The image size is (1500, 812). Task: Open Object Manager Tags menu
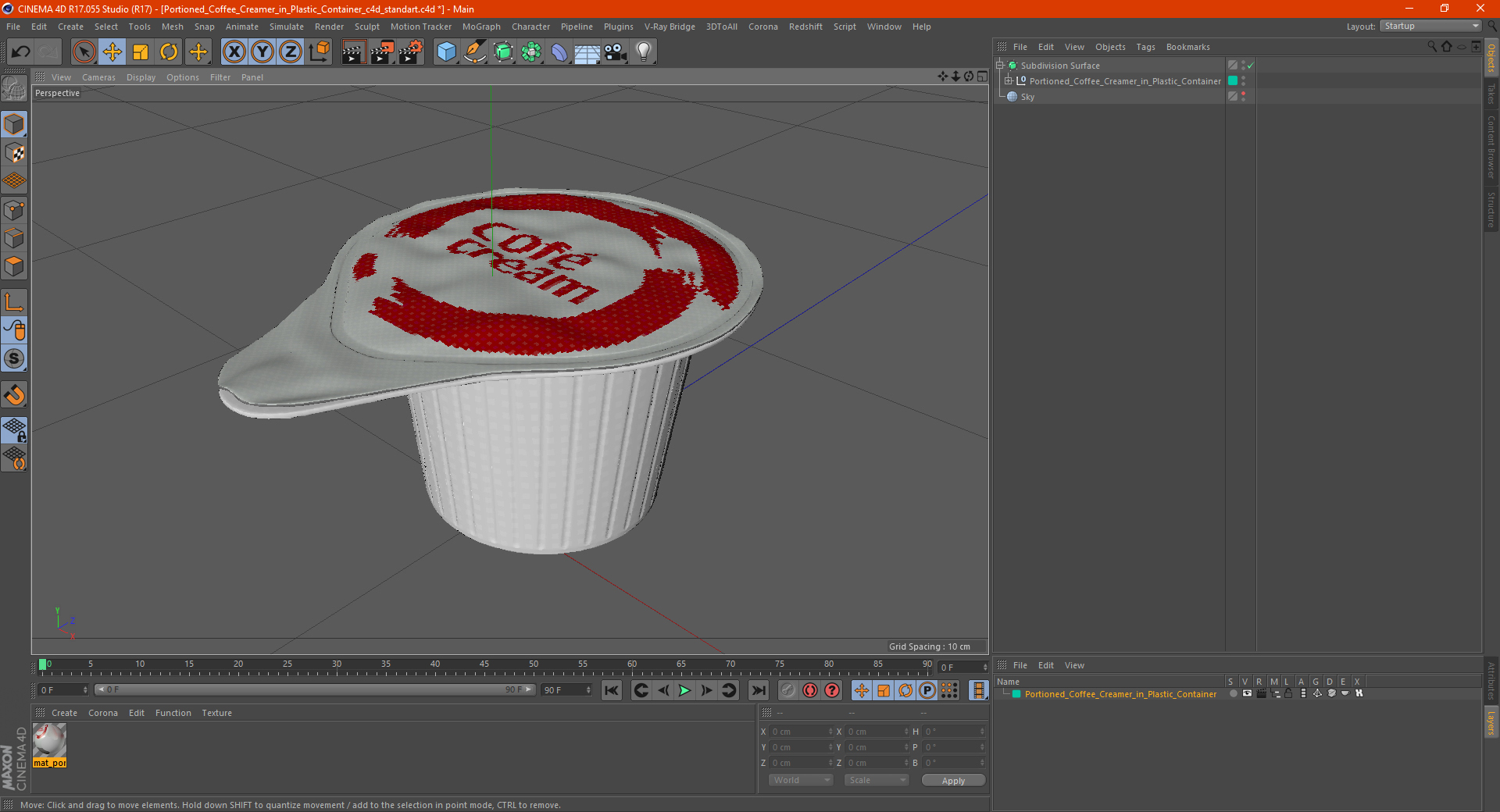pyautogui.click(x=1145, y=47)
